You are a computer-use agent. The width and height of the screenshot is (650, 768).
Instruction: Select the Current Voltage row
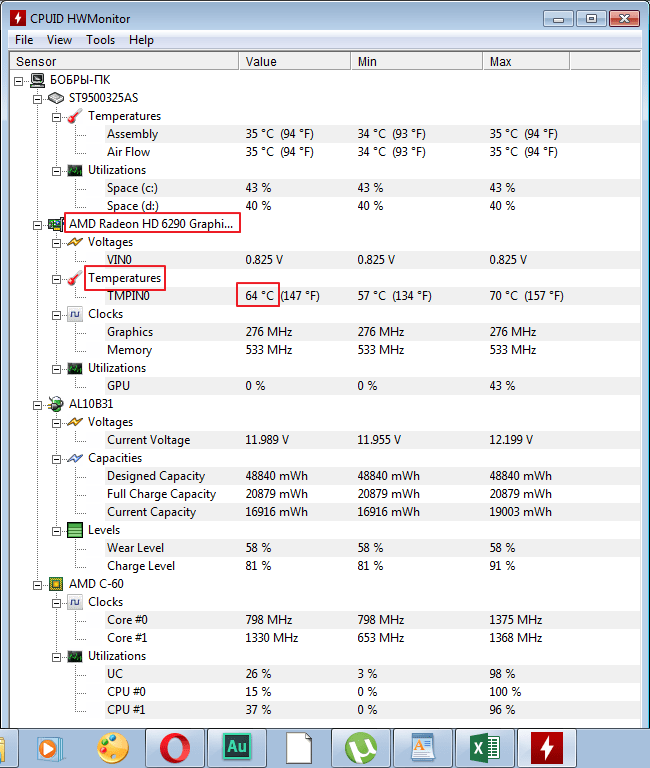[372, 440]
